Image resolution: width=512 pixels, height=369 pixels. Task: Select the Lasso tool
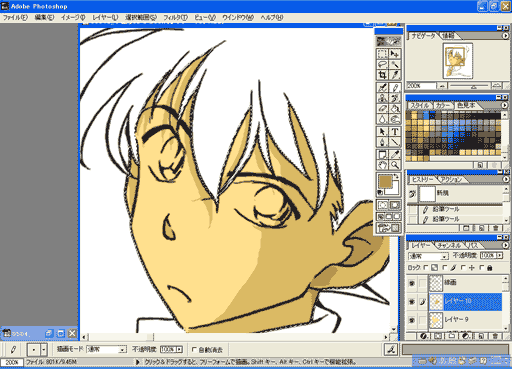tap(382, 64)
